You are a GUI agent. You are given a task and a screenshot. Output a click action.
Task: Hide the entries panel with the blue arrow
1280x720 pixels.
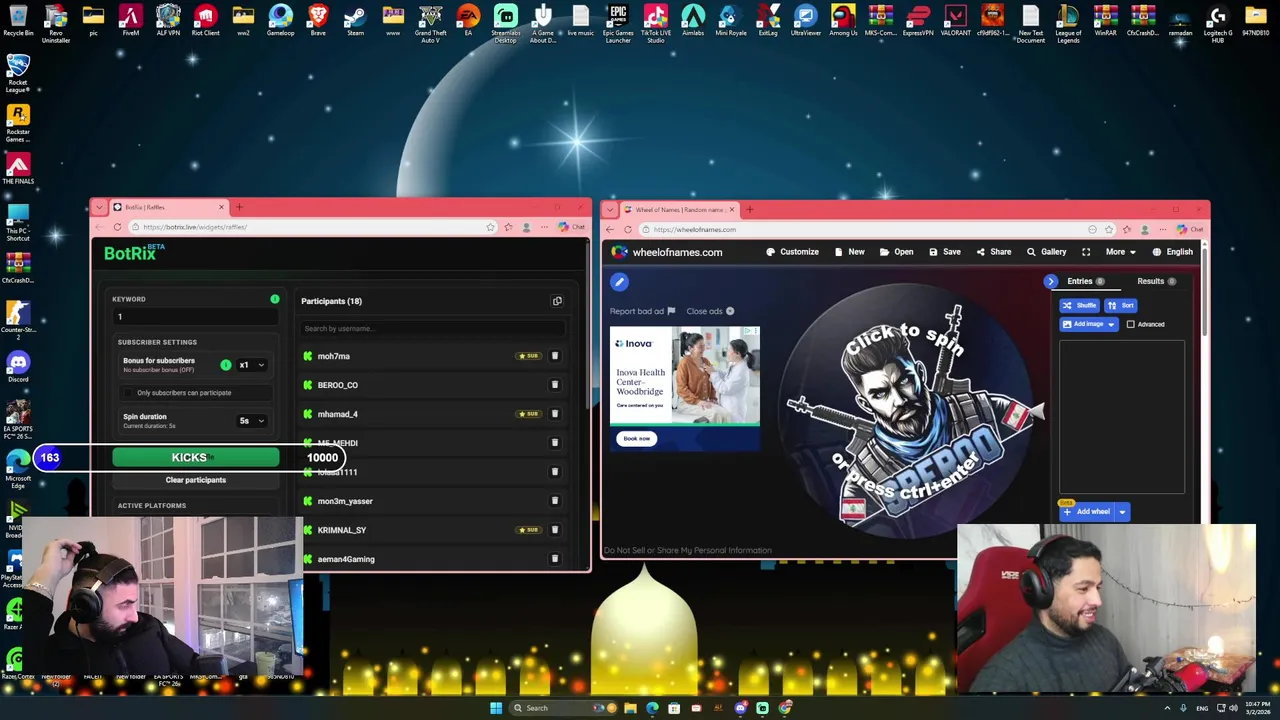tap(1050, 282)
